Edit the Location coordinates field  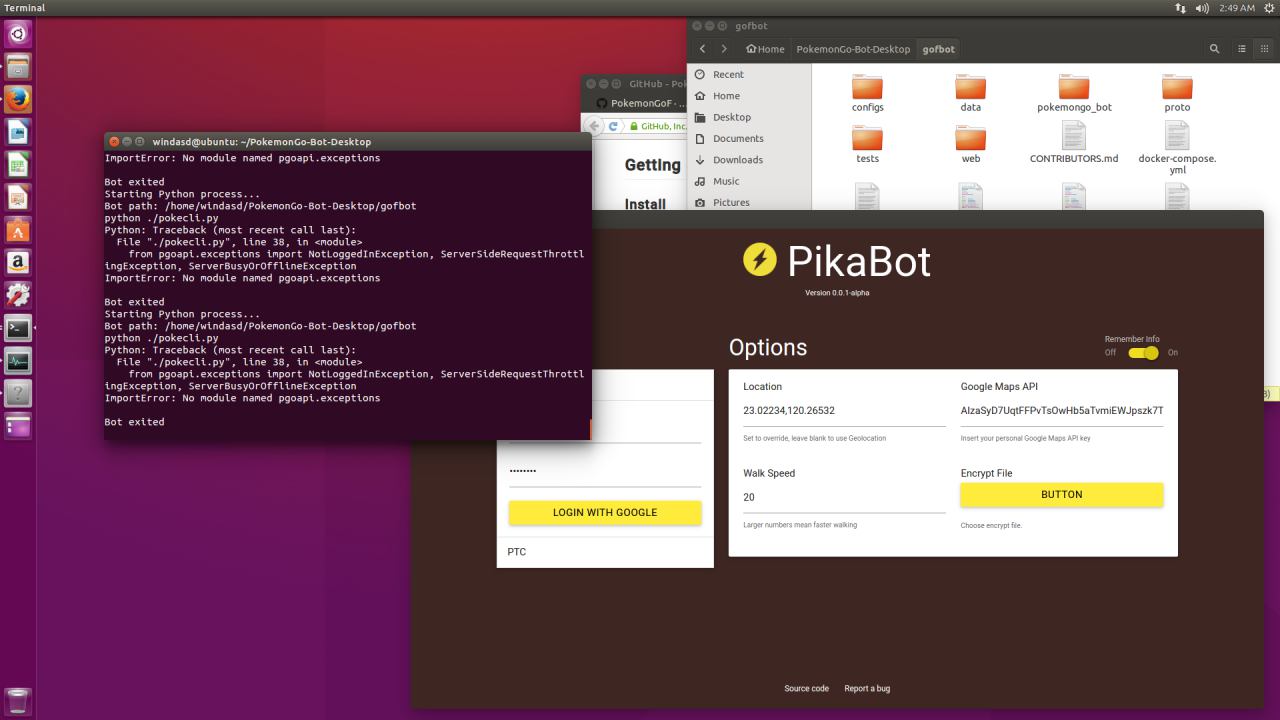pyautogui.click(x=843, y=411)
